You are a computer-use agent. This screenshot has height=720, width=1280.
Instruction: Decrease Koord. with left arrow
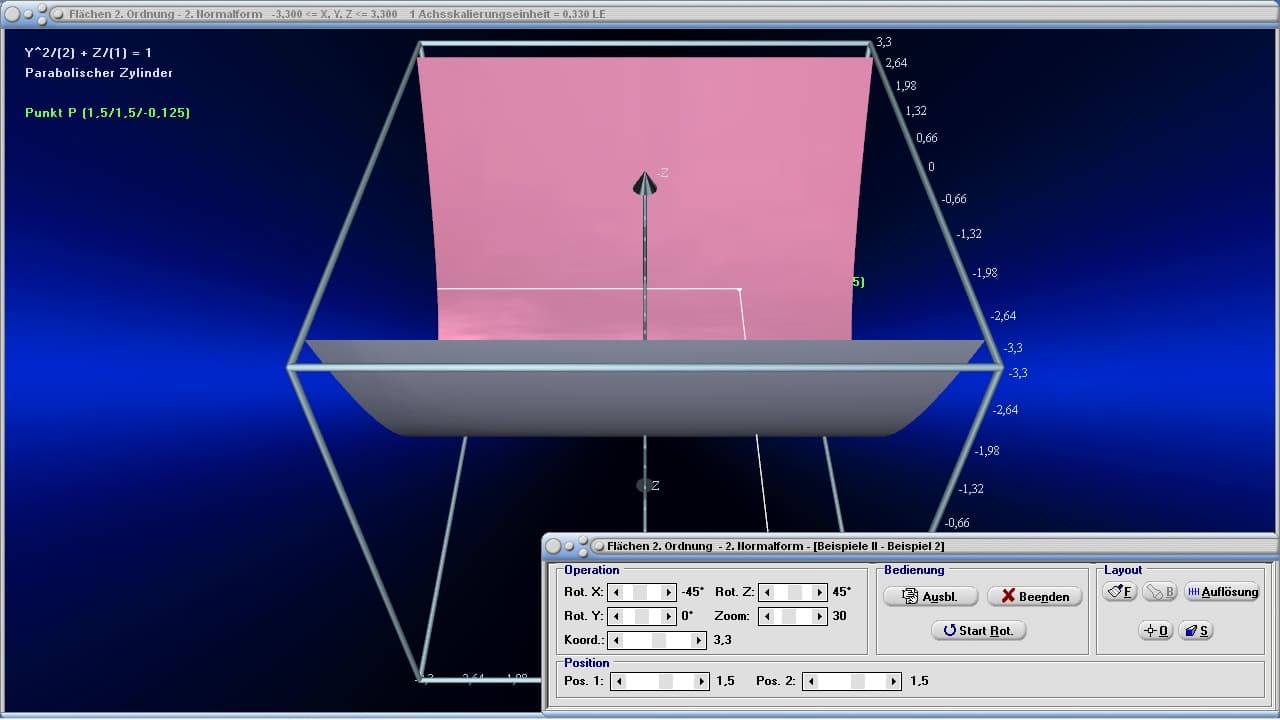(x=617, y=640)
